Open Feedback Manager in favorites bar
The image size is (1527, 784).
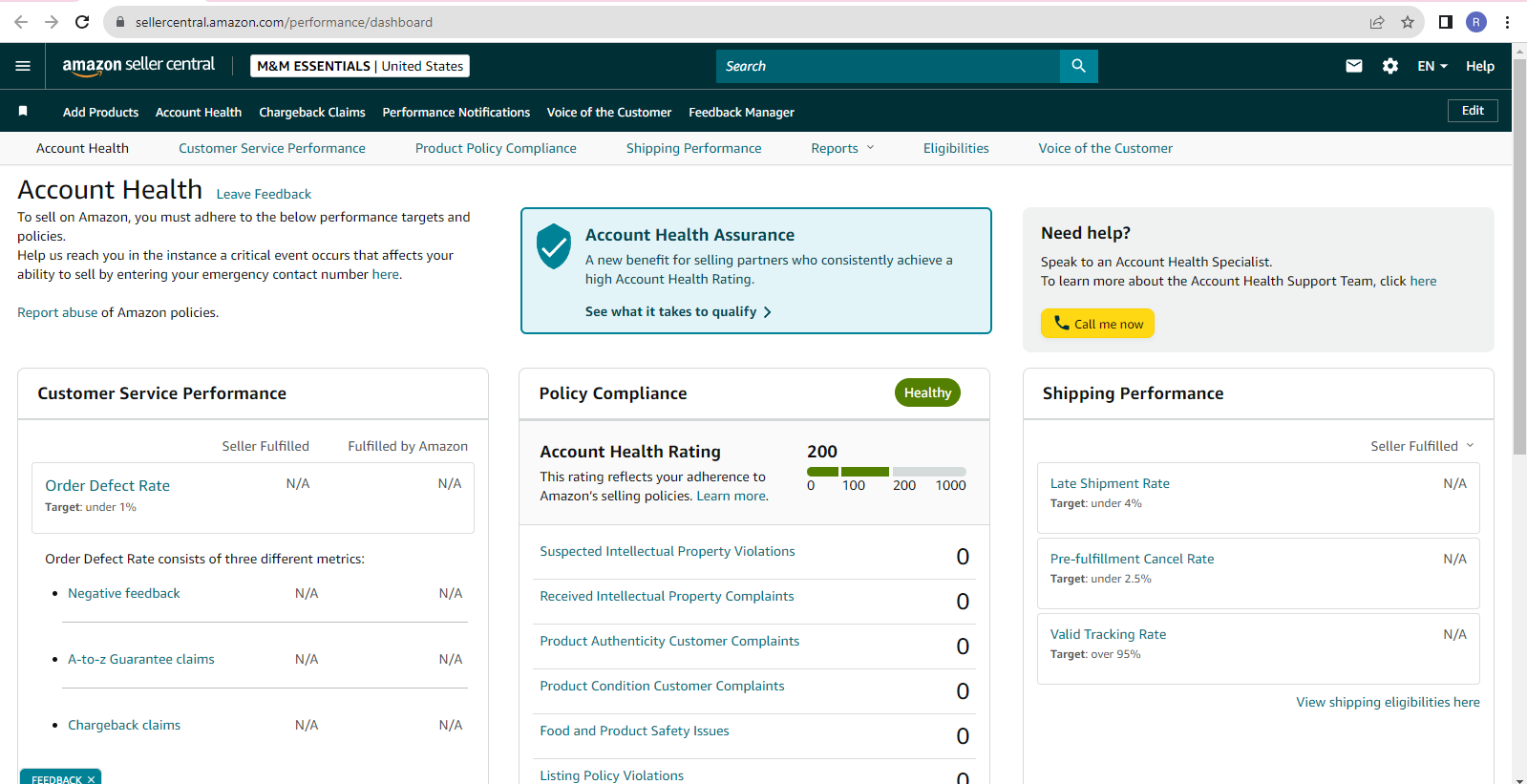pyautogui.click(x=741, y=112)
